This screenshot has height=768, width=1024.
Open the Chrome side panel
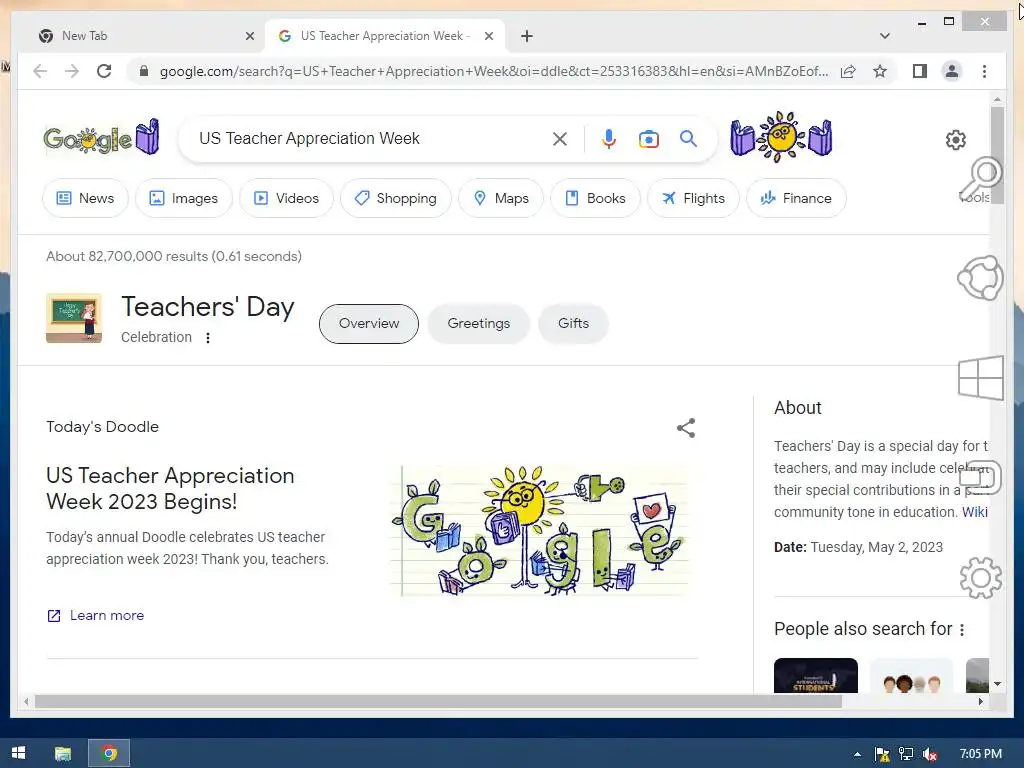coord(920,71)
